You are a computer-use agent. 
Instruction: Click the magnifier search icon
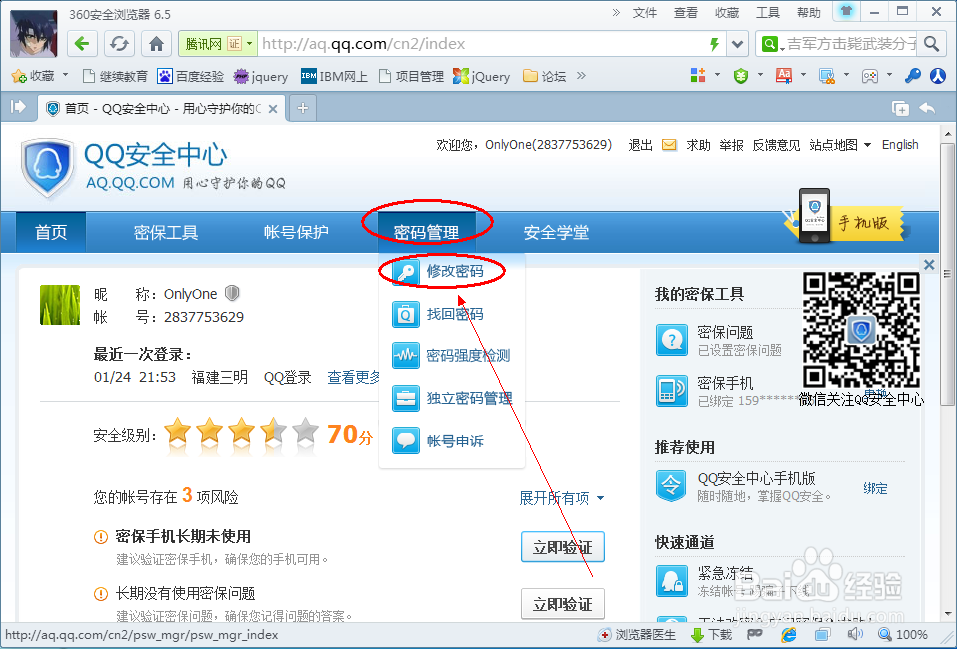(x=931, y=44)
